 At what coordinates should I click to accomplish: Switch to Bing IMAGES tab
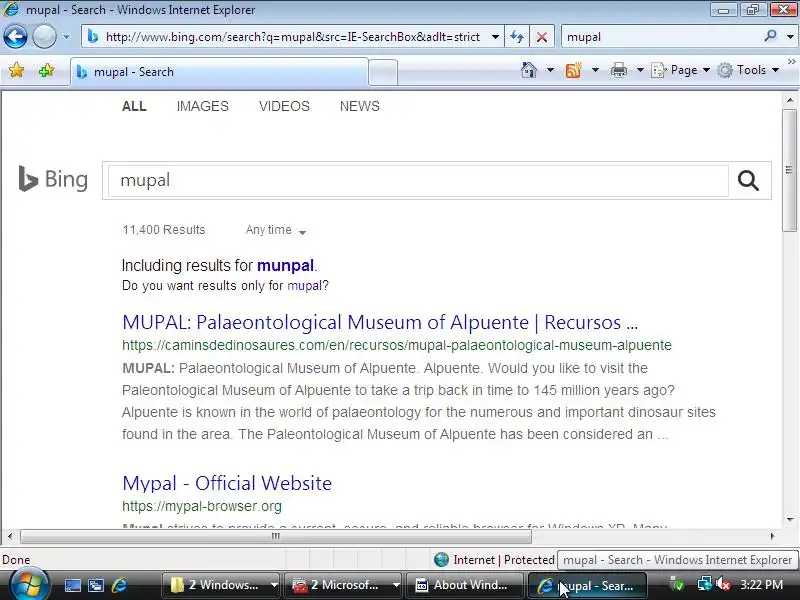(x=203, y=106)
